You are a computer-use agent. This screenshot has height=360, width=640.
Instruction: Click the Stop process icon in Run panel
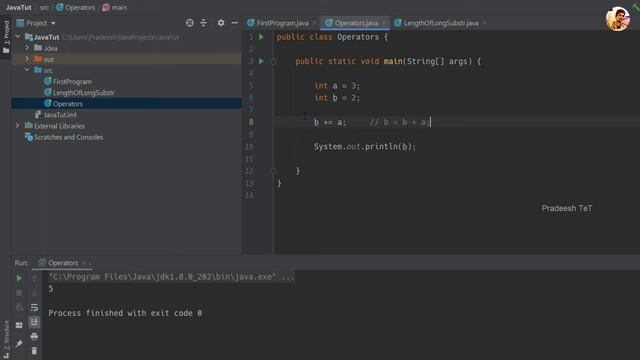click(x=19, y=293)
